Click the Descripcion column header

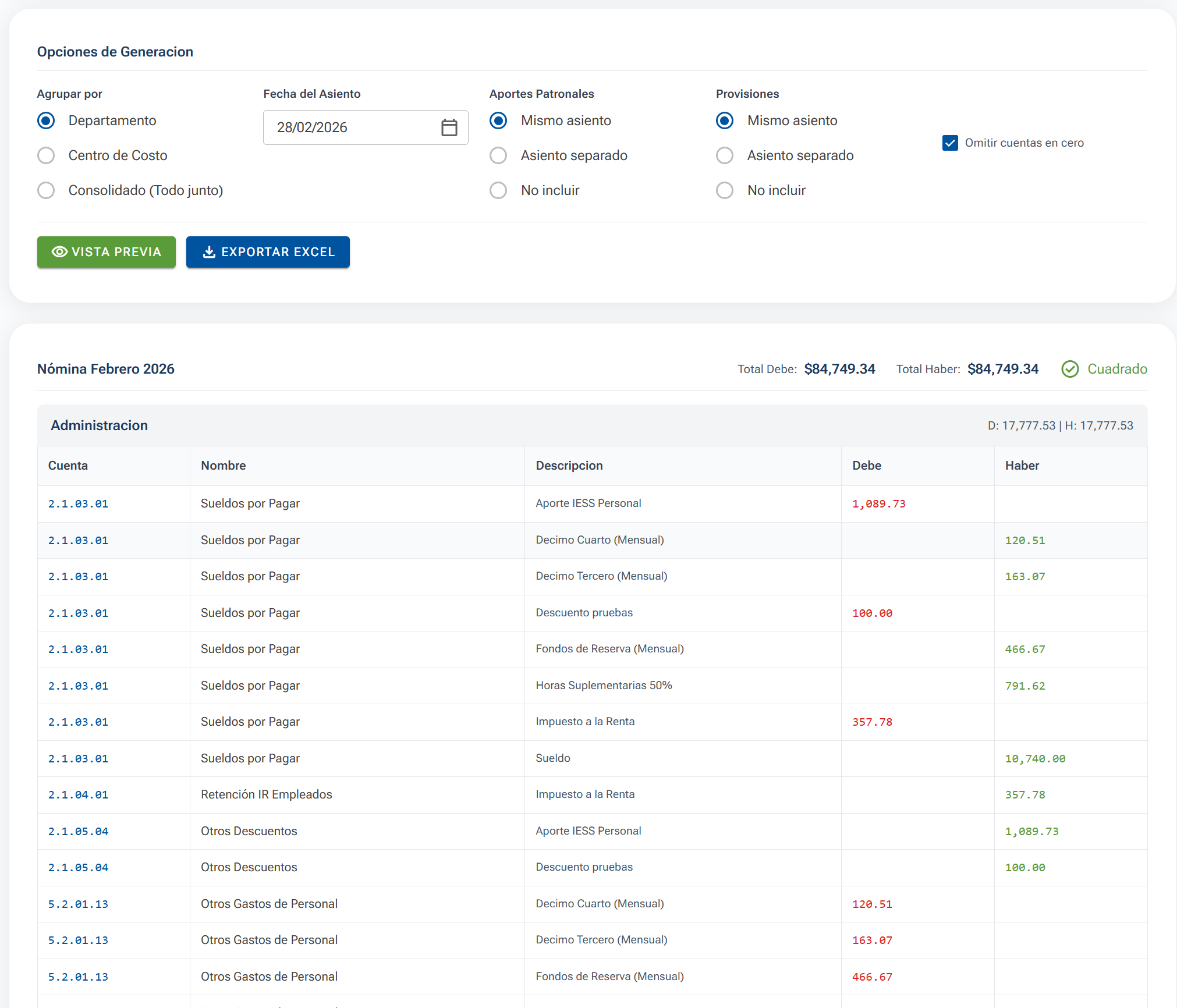click(x=569, y=466)
